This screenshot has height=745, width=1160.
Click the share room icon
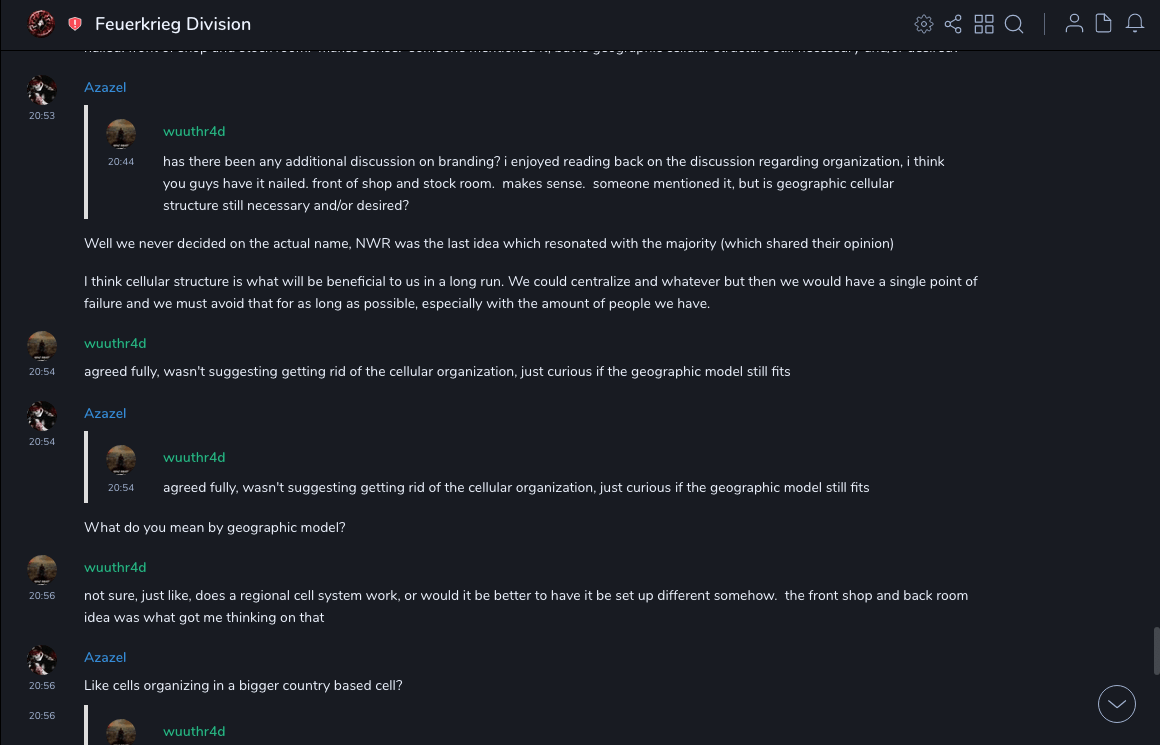tap(953, 24)
